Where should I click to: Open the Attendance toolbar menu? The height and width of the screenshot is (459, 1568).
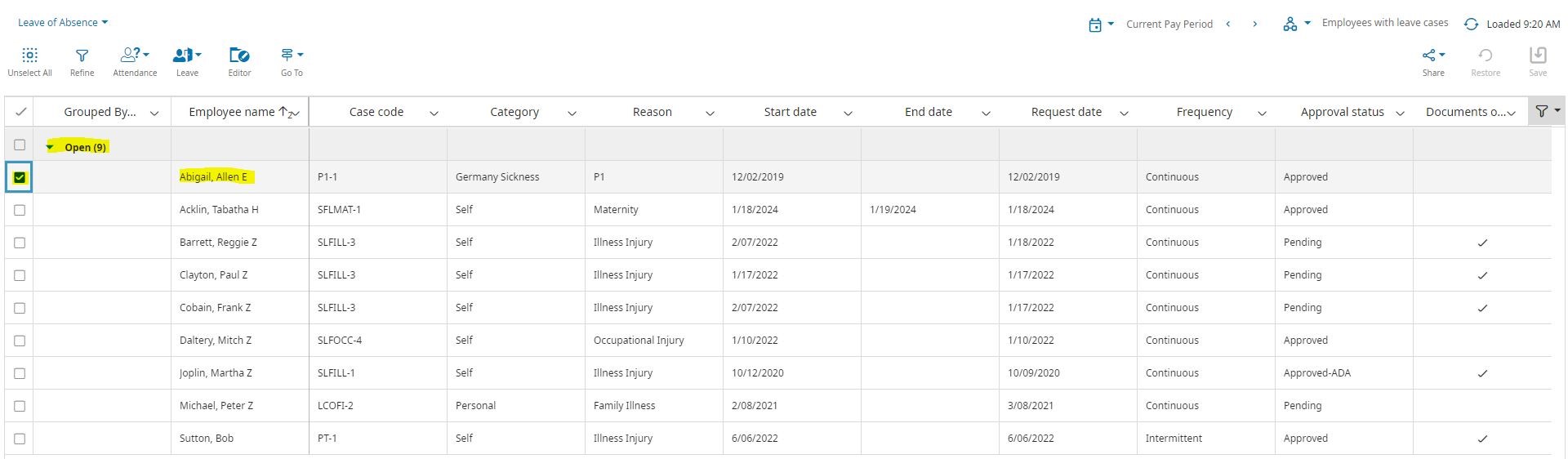tap(135, 56)
